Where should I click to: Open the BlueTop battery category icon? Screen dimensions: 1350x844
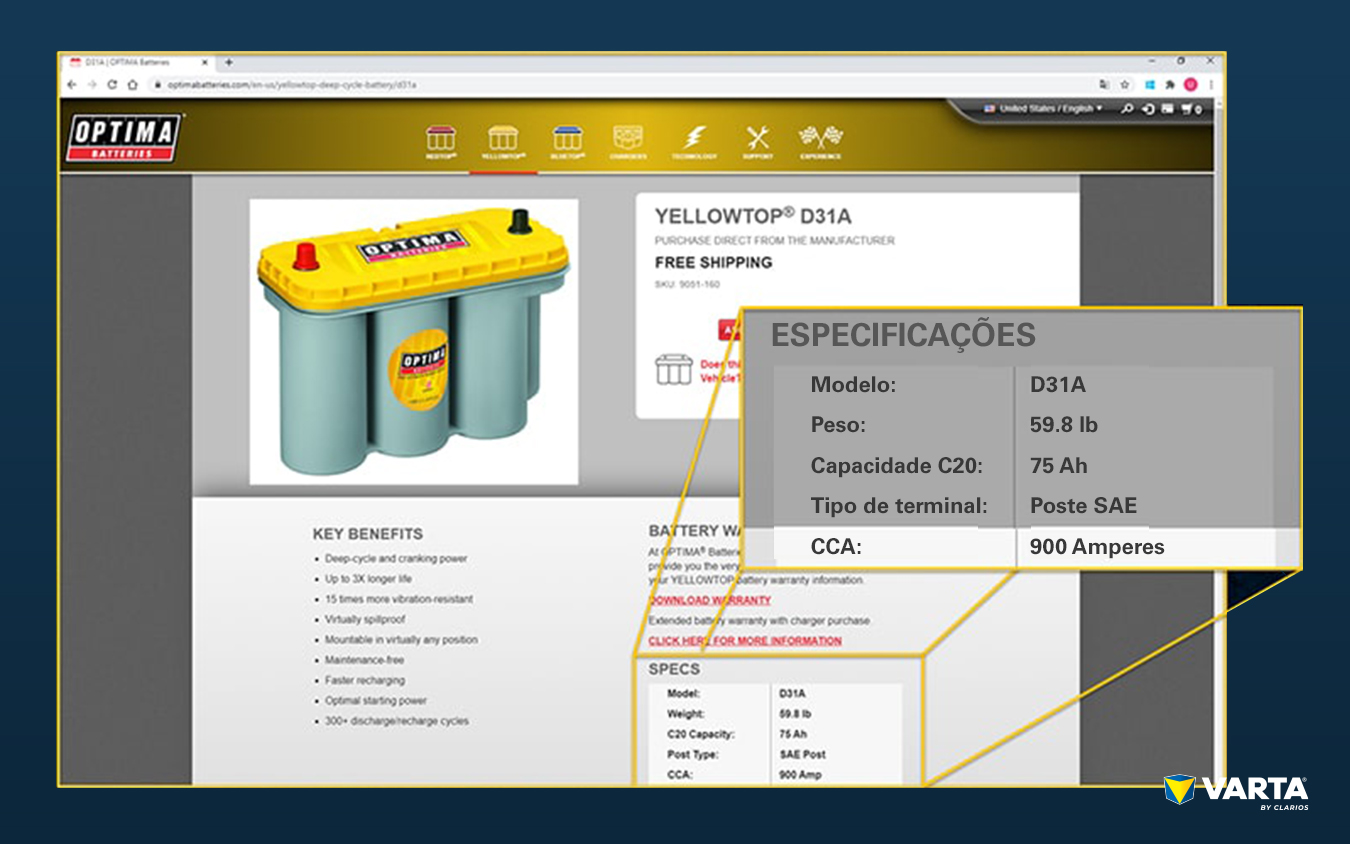coord(567,141)
